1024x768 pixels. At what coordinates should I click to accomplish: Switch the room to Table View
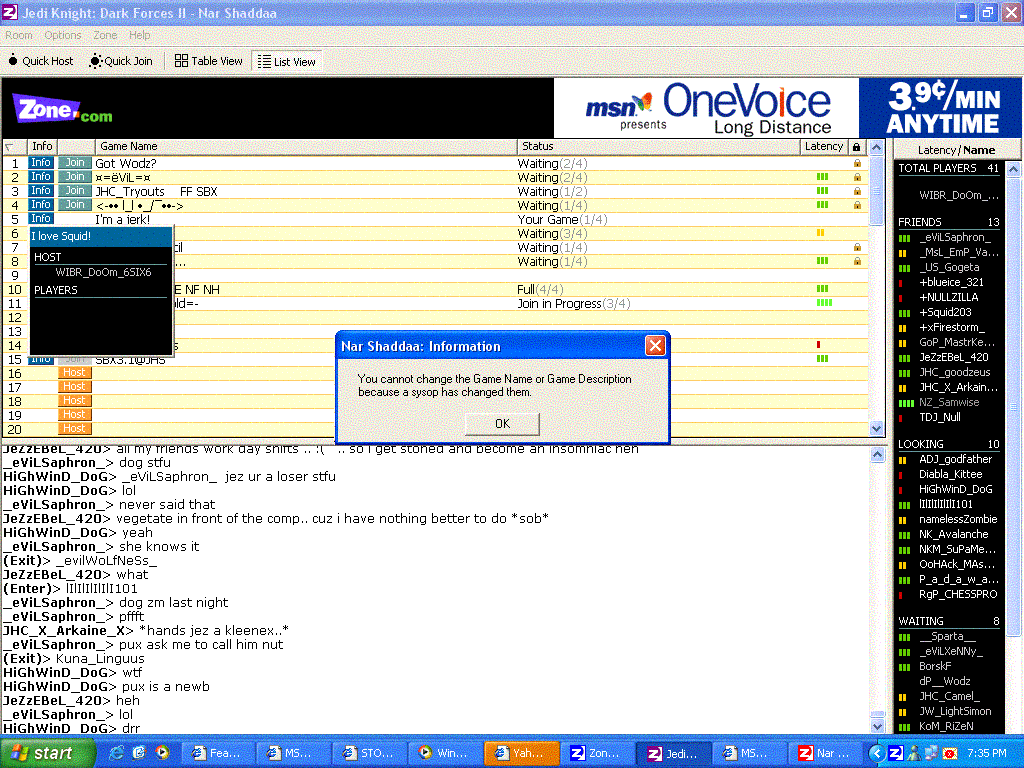point(209,61)
